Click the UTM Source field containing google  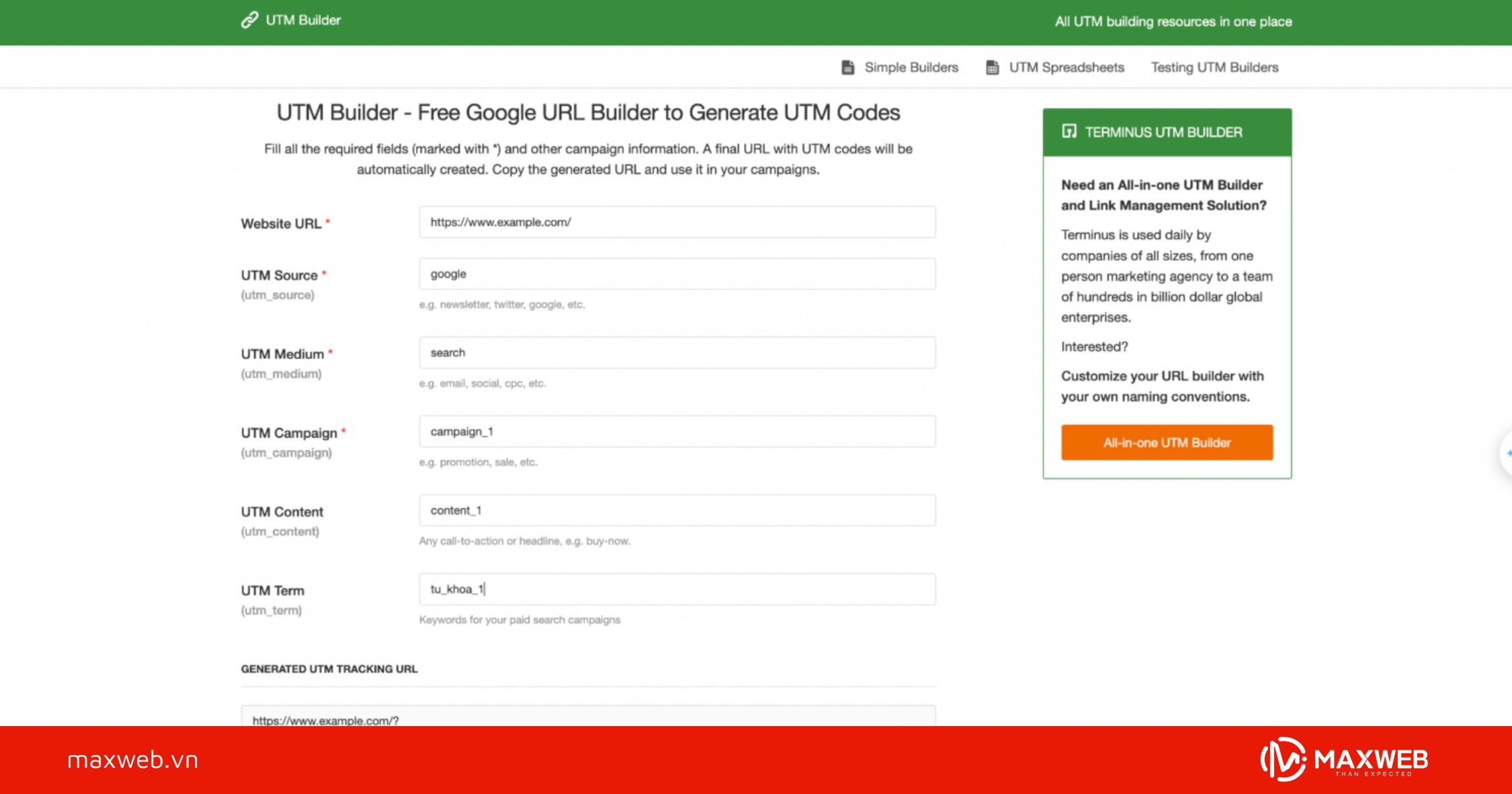tap(676, 274)
